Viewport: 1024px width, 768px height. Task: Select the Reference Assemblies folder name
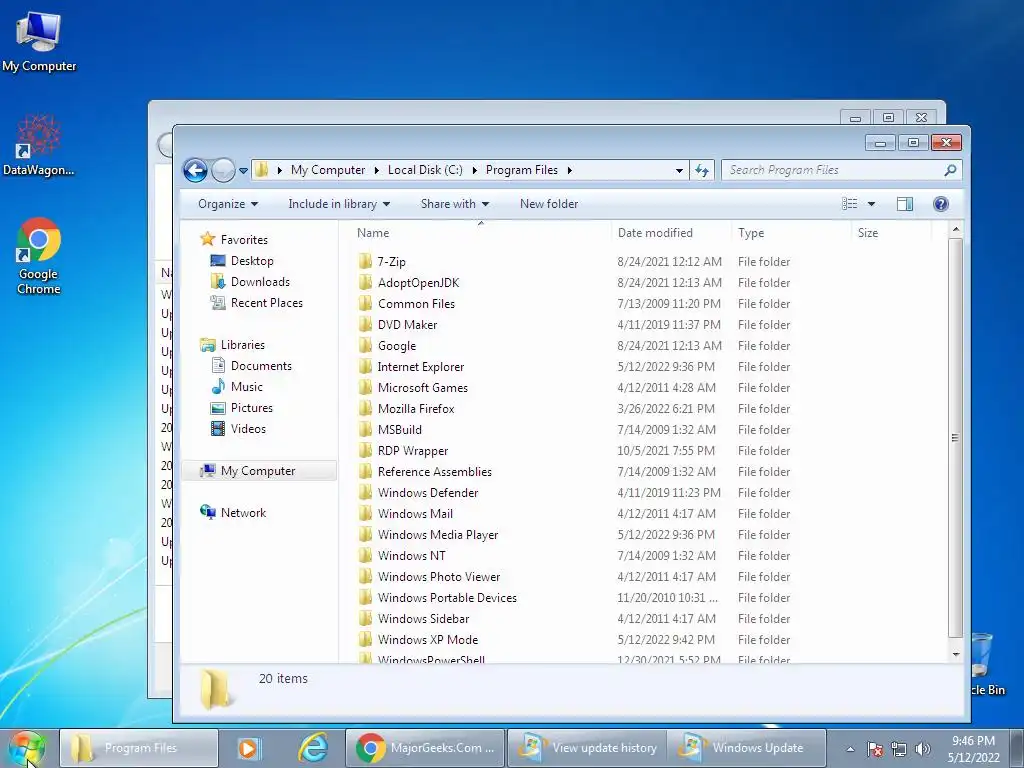(434, 472)
